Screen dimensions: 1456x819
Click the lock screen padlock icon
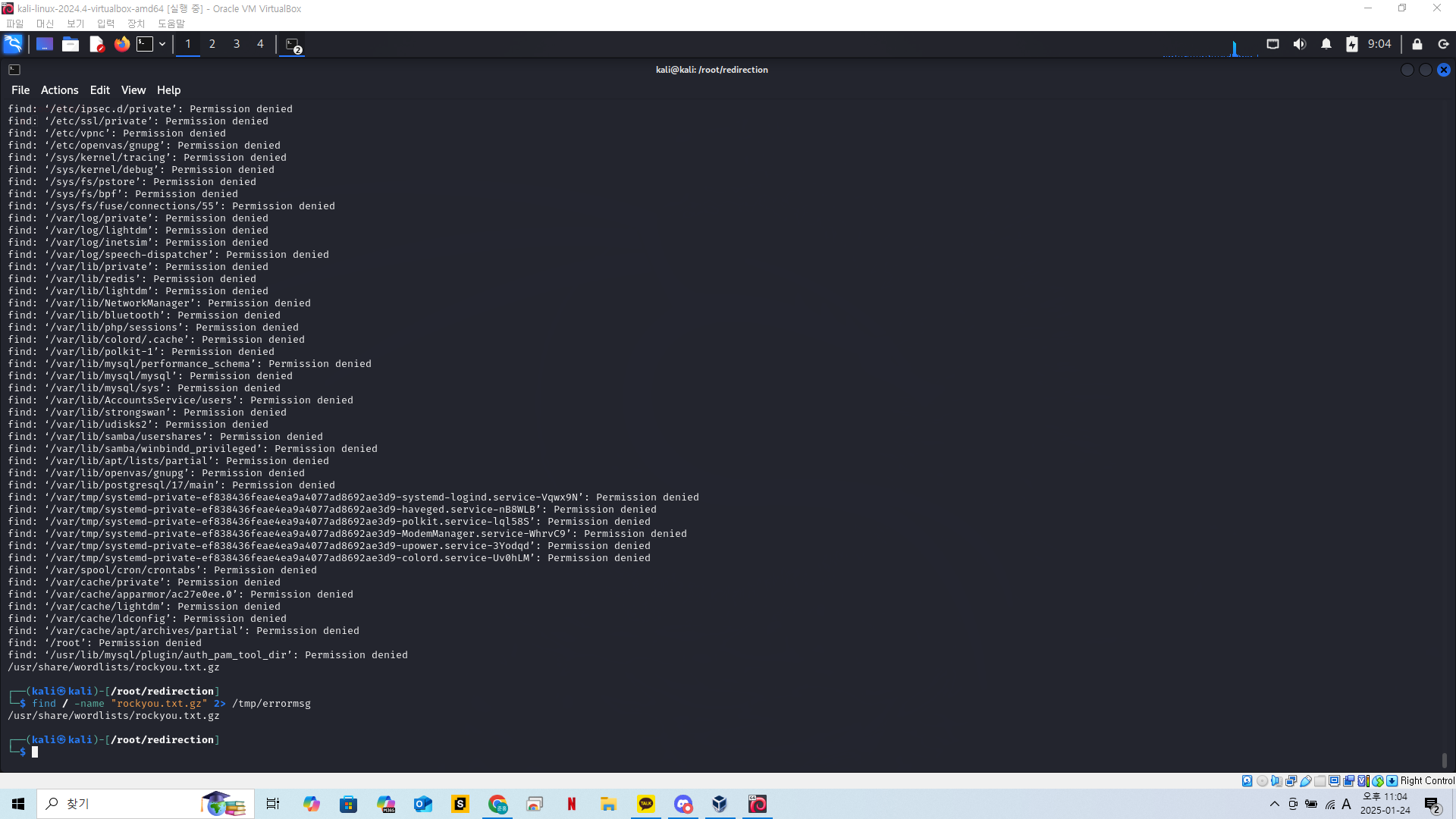(x=1417, y=44)
